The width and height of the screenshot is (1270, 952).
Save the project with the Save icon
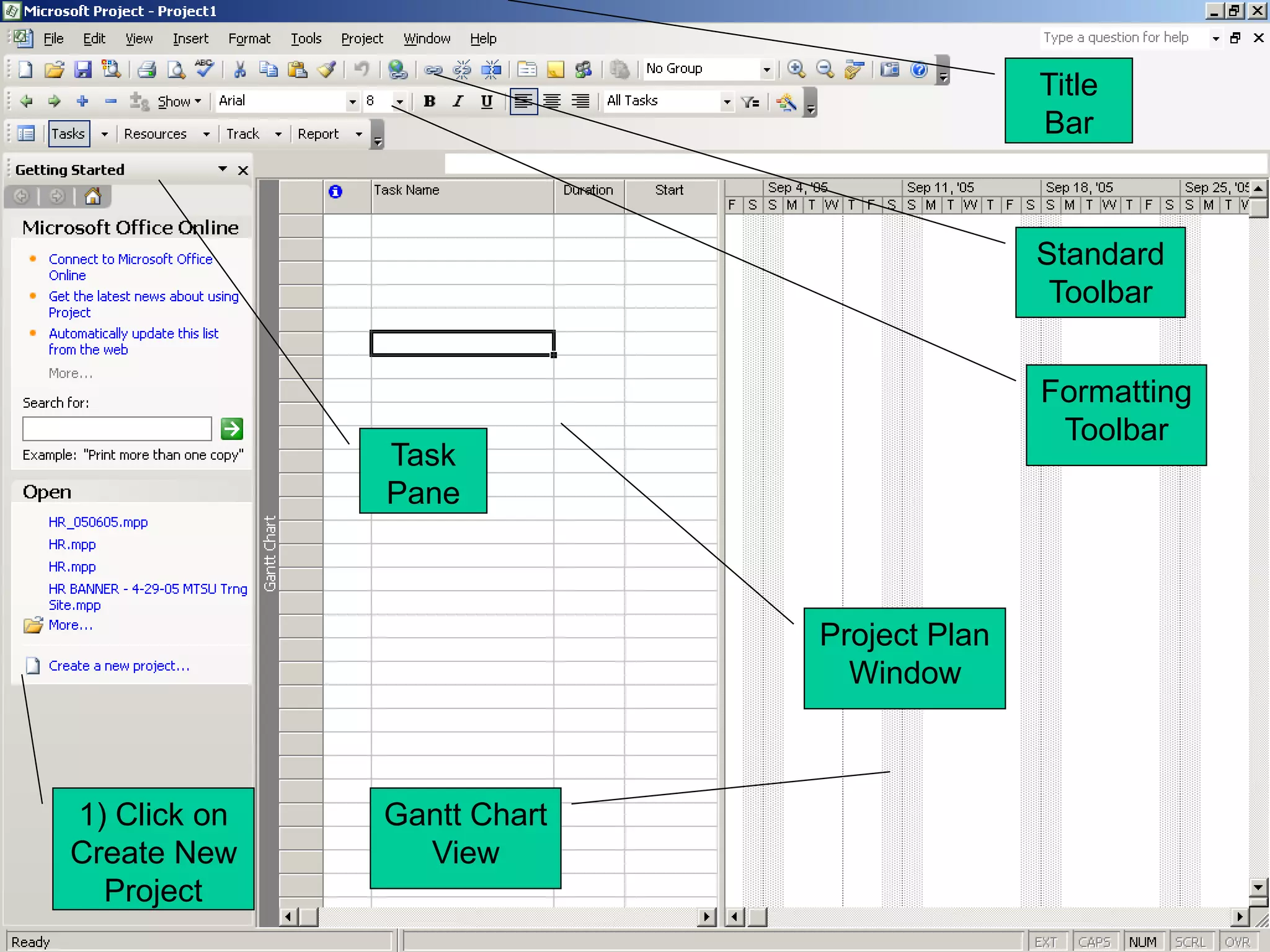coord(82,69)
